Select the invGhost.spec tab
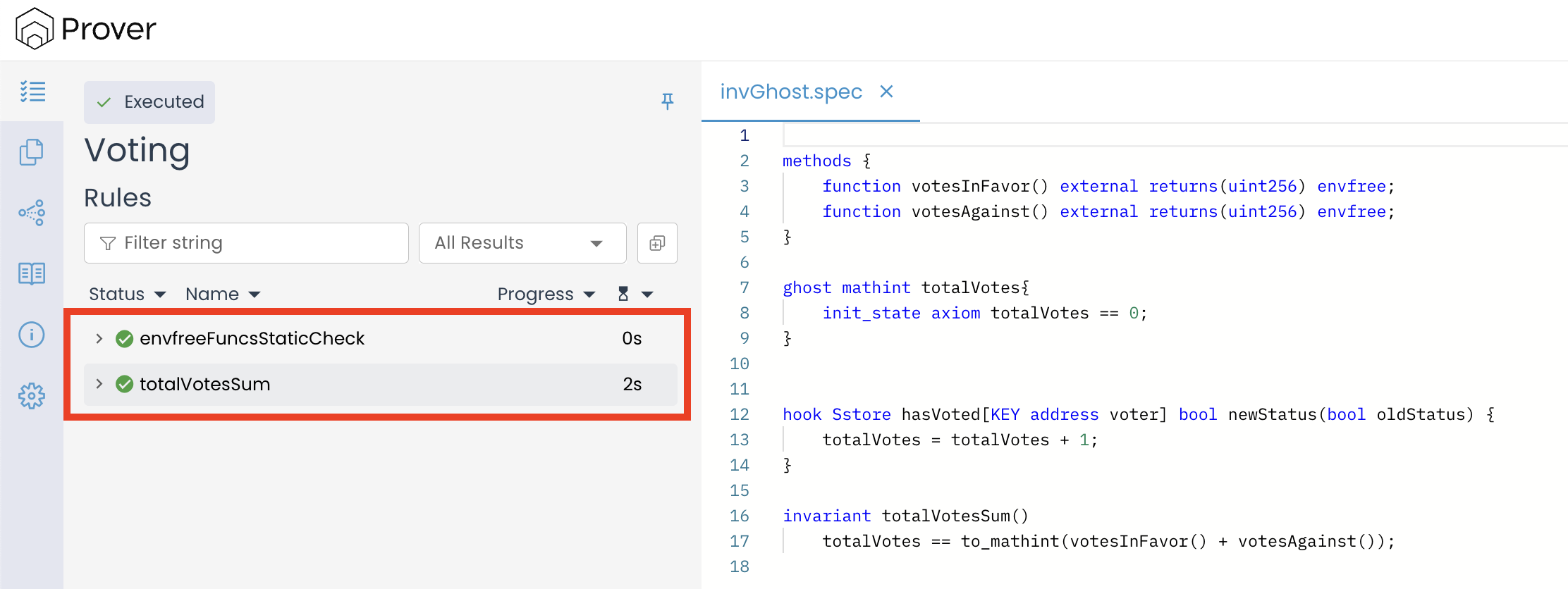 [791, 92]
